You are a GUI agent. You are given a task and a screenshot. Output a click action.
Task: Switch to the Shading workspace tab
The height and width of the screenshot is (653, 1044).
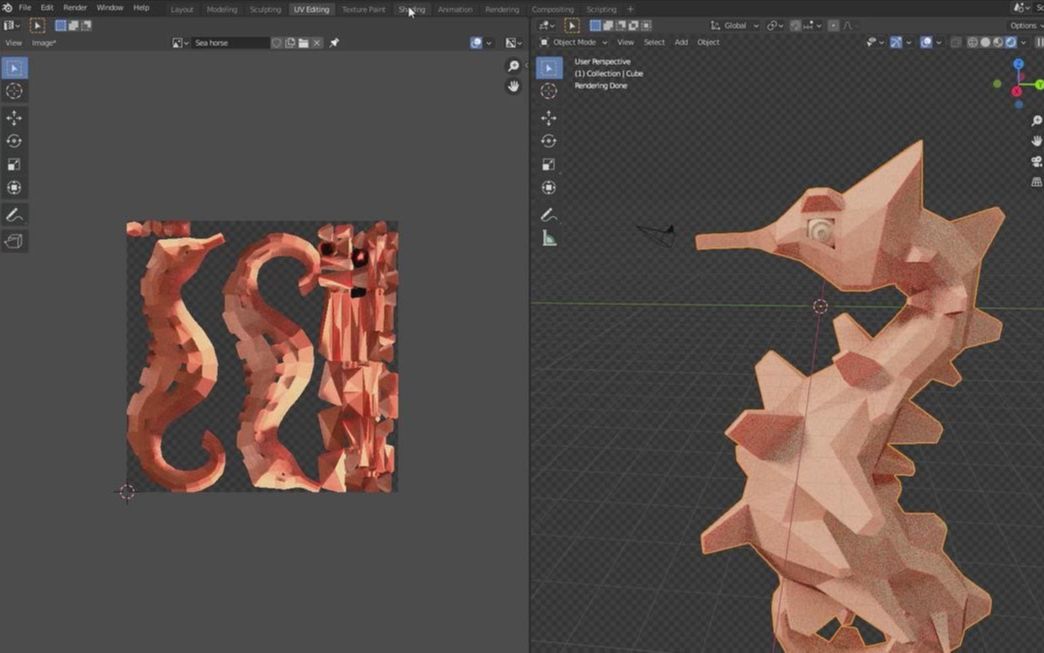pos(411,9)
